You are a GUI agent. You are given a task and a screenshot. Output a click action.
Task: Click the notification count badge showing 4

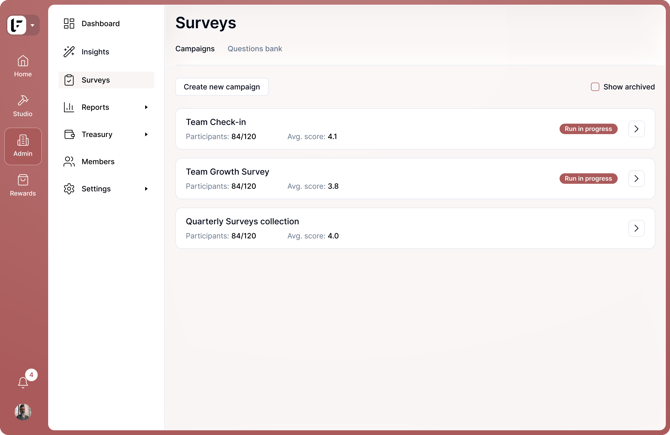(x=31, y=375)
